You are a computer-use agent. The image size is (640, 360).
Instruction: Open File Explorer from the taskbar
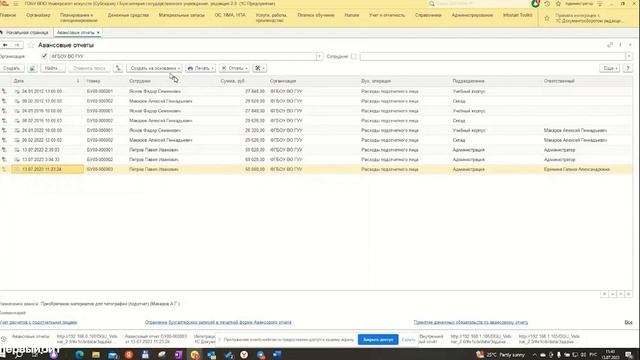coord(96,355)
